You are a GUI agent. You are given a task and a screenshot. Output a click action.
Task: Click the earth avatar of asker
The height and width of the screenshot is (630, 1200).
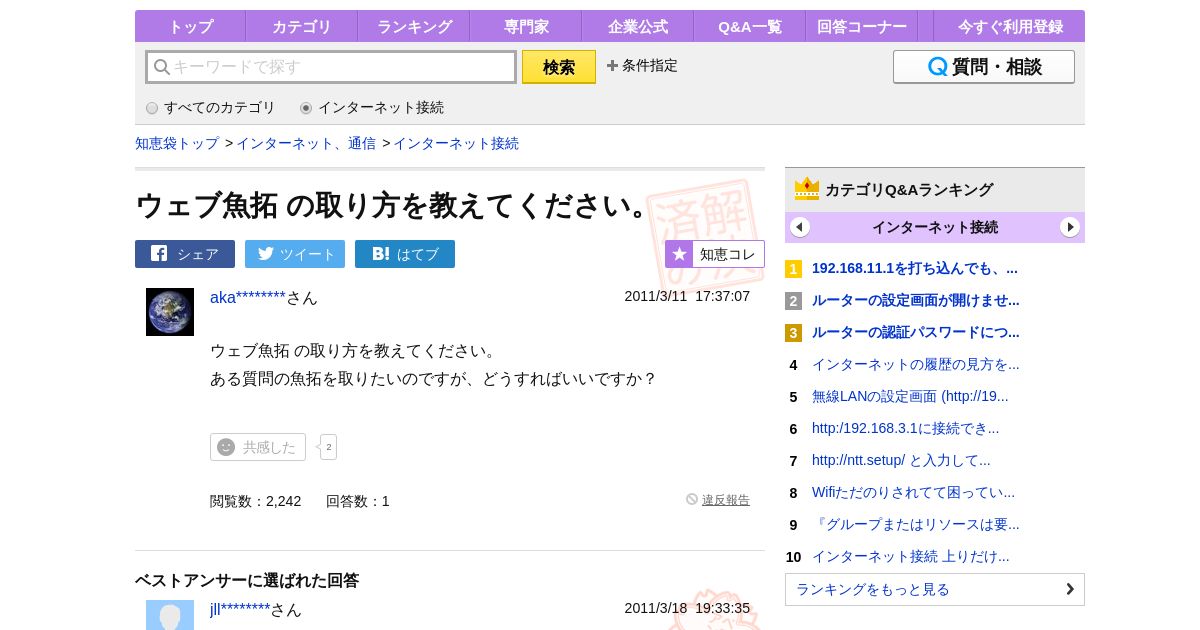(x=170, y=312)
